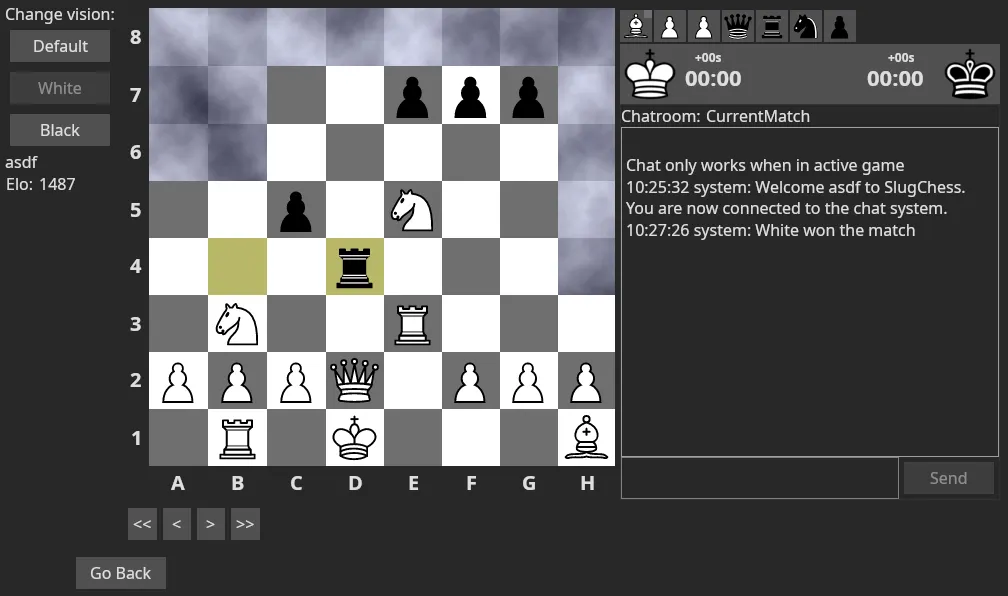Click the captured black queen icon
Viewport: 1008px width, 596px height.
tap(737, 26)
